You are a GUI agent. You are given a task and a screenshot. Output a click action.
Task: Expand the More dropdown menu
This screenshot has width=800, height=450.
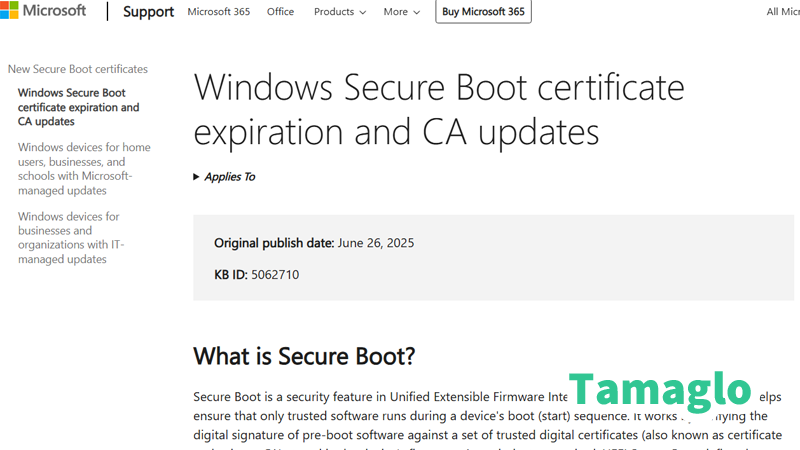tap(401, 12)
